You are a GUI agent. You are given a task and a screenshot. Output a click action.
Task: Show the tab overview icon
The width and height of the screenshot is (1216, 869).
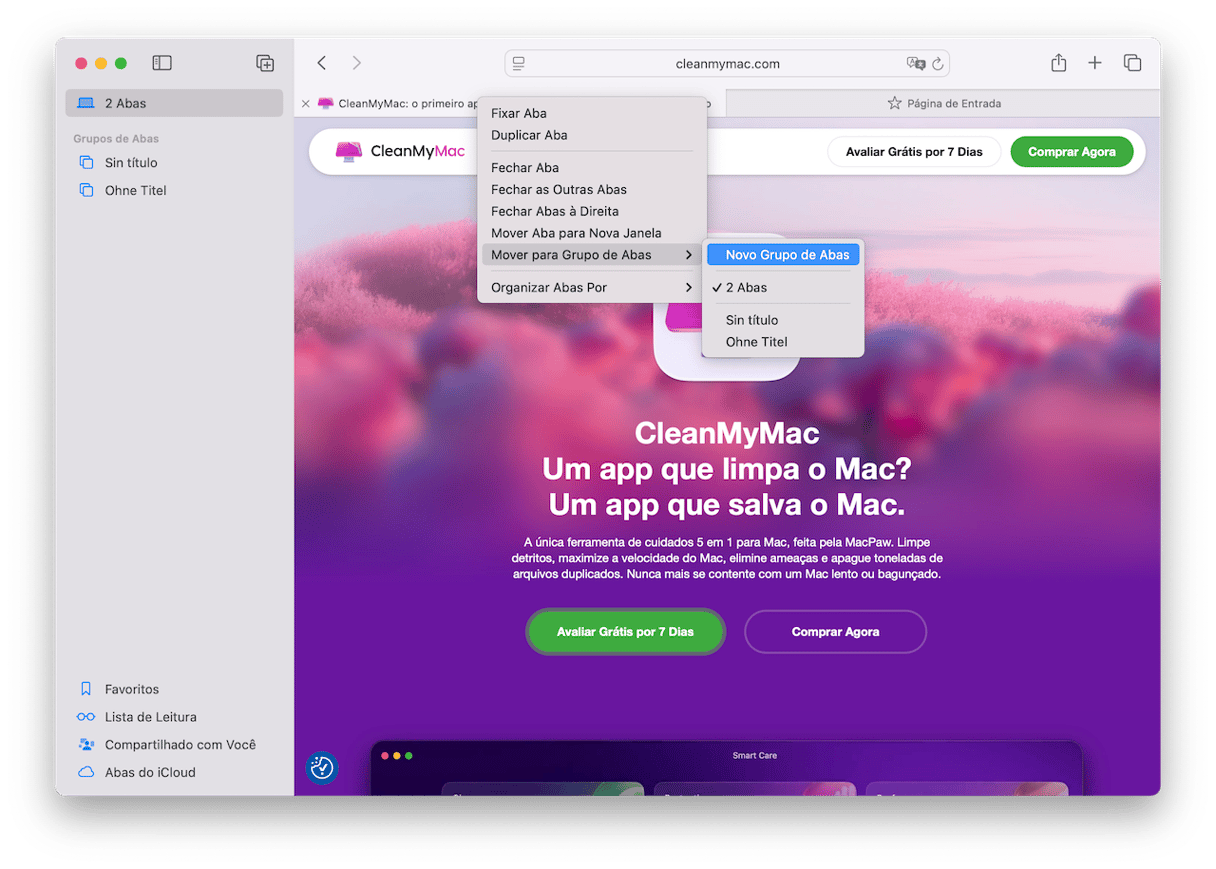tap(1132, 63)
